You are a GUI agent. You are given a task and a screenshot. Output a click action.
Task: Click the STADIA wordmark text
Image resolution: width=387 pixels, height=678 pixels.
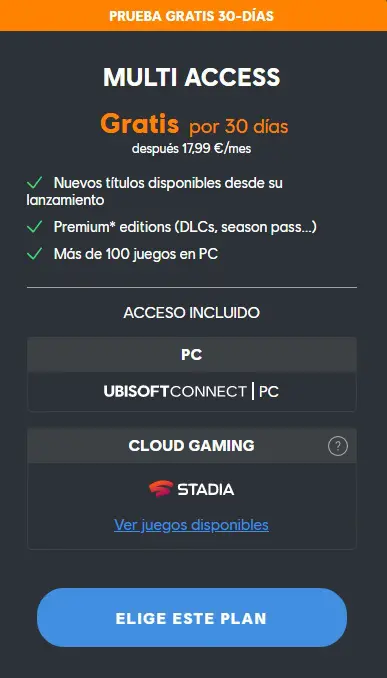click(206, 489)
